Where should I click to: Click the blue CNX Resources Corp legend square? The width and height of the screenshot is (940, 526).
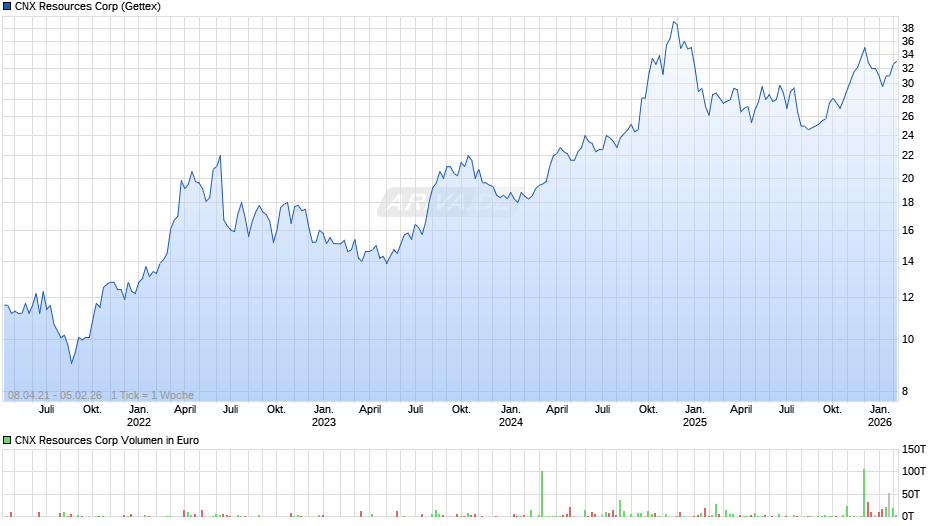click(x=7, y=7)
